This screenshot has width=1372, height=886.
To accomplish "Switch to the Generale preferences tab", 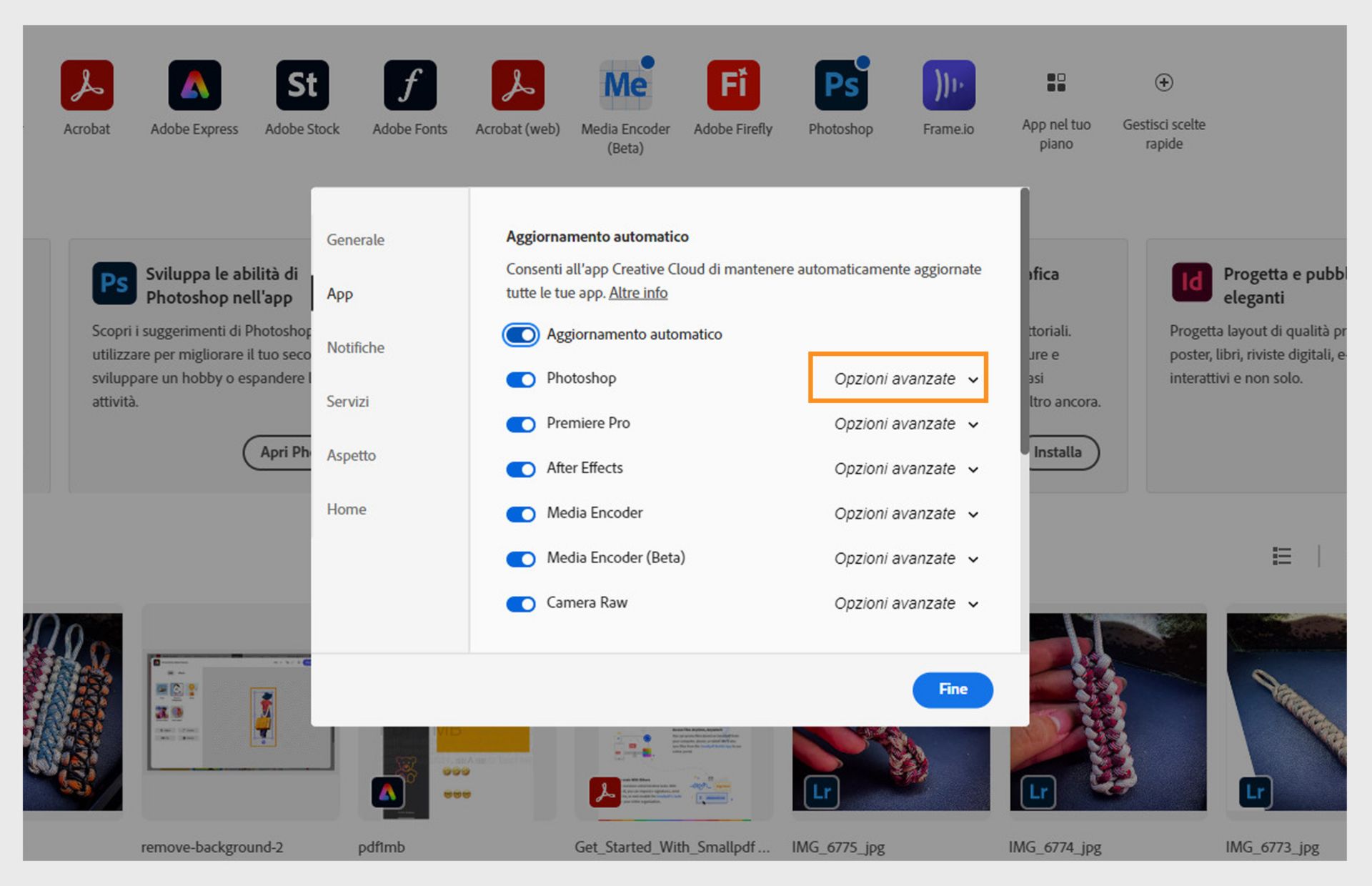I will click(355, 240).
